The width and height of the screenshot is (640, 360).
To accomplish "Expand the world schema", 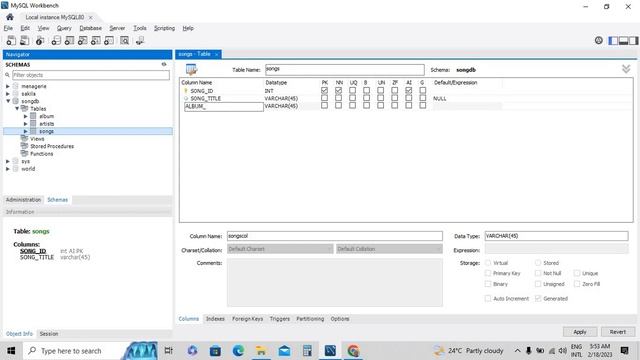I will pos(8,169).
